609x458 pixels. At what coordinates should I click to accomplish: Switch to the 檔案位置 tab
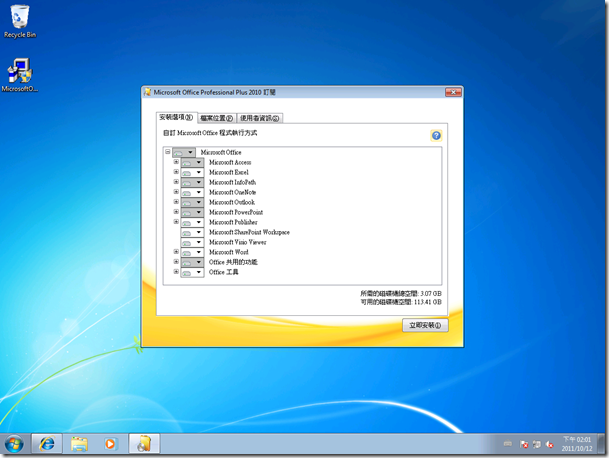(x=217, y=118)
